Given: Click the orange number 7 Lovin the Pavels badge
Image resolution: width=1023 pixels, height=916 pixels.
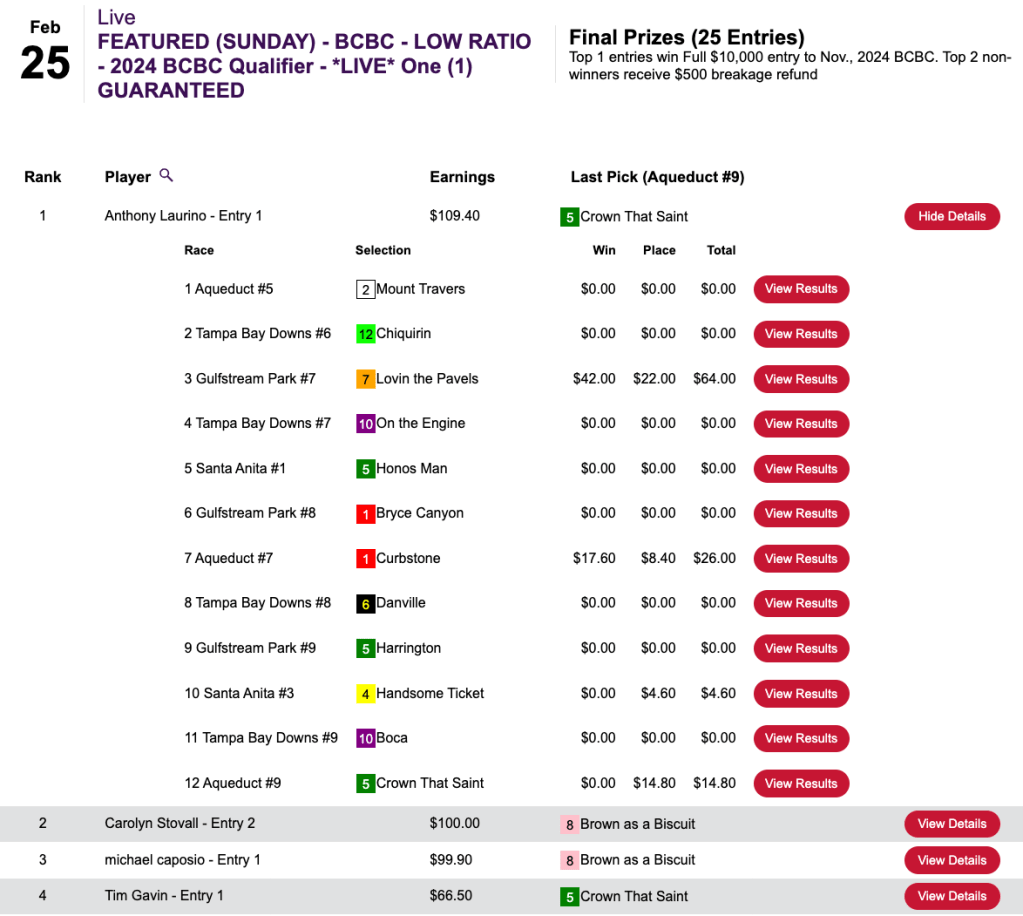Looking at the screenshot, I should point(365,379).
